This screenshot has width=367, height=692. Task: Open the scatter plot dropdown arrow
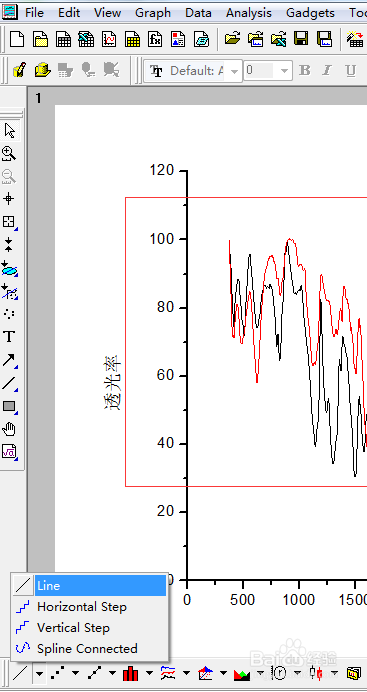(x=75, y=673)
